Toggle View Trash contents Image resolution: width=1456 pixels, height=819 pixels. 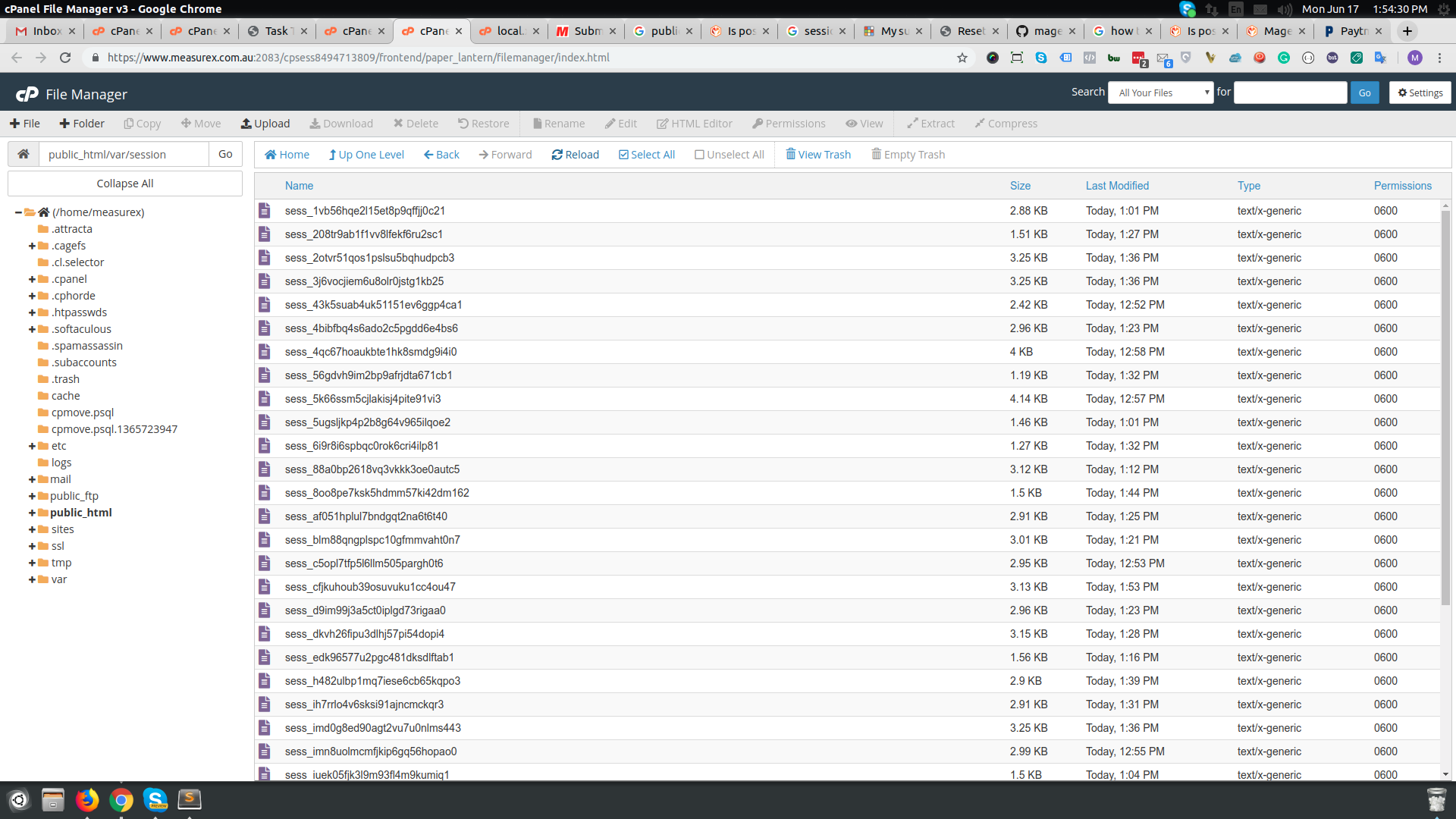(818, 154)
